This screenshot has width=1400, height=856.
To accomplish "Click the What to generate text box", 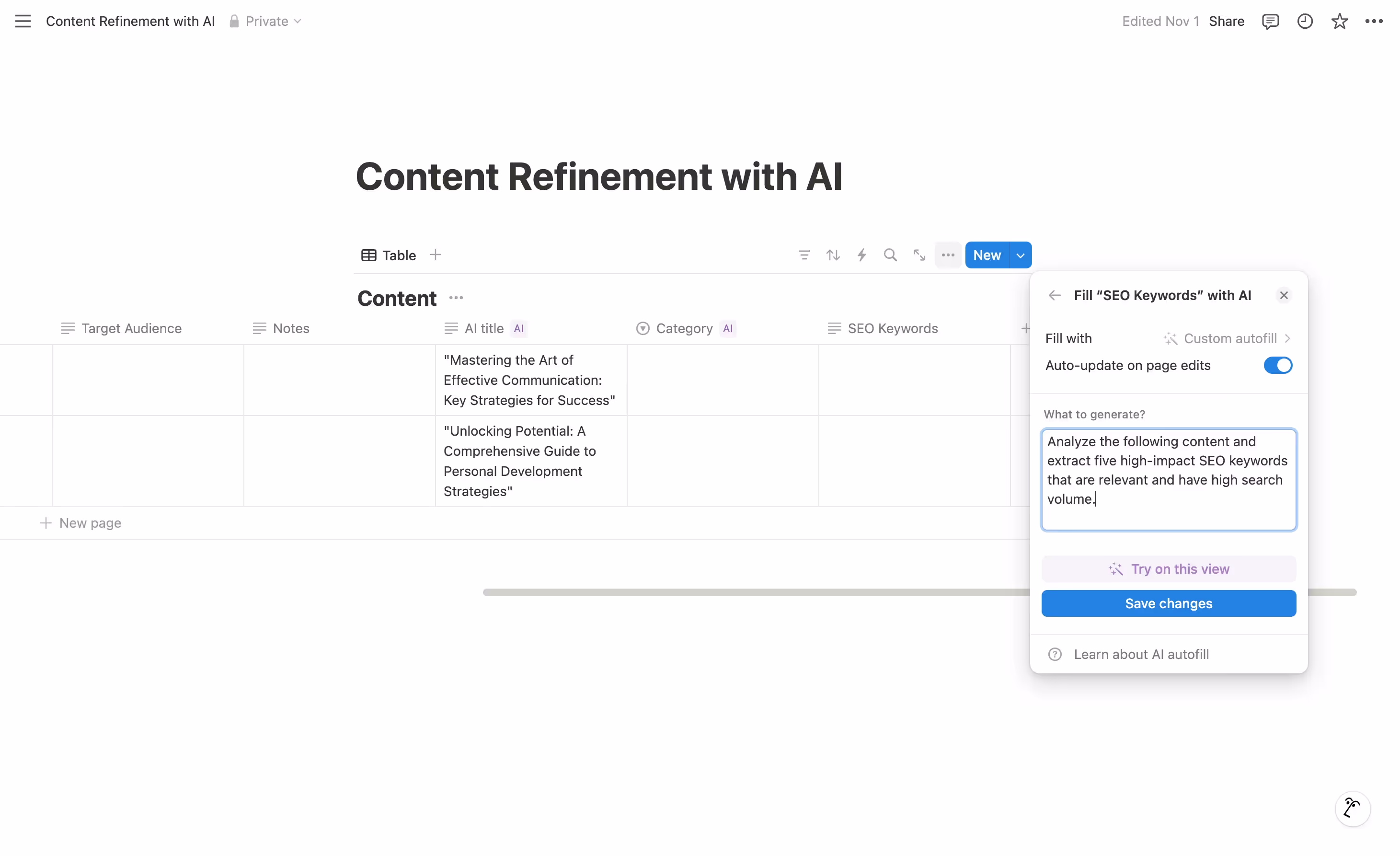I will coord(1168,479).
